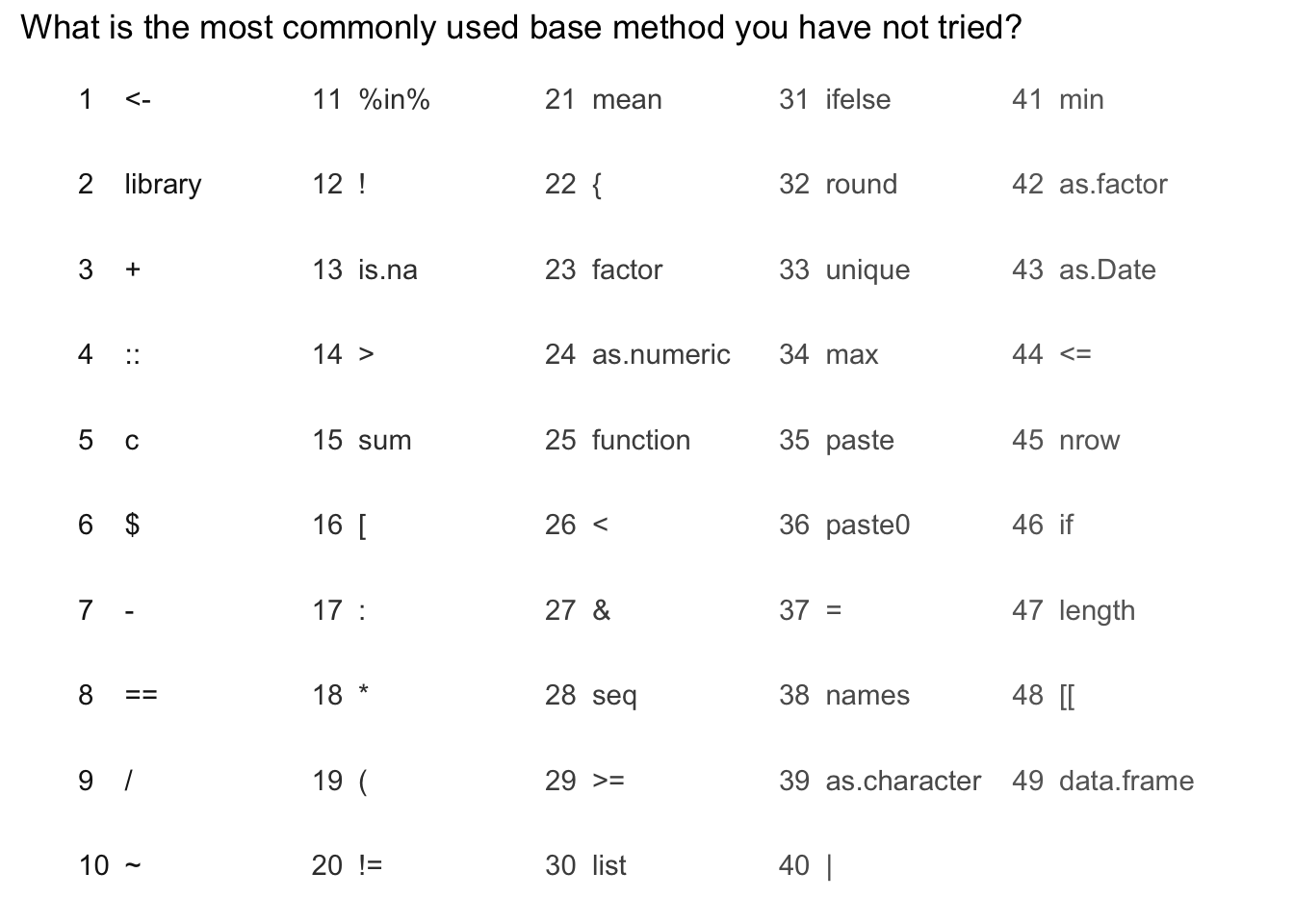Select the factor list item

tap(627, 269)
